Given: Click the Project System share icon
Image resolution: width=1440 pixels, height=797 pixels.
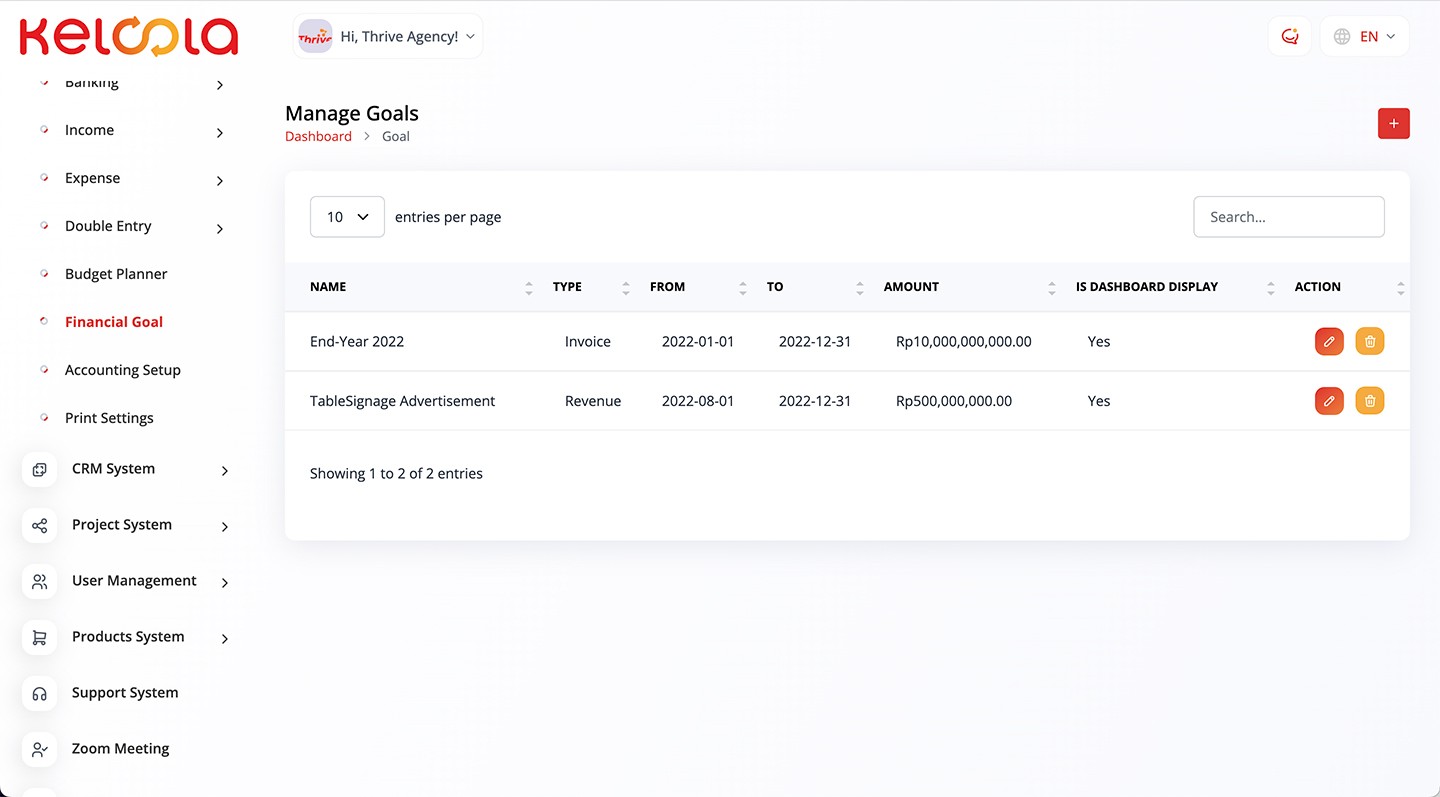Looking at the screenshot, I should pyautogui.click(x=40, y=525).
